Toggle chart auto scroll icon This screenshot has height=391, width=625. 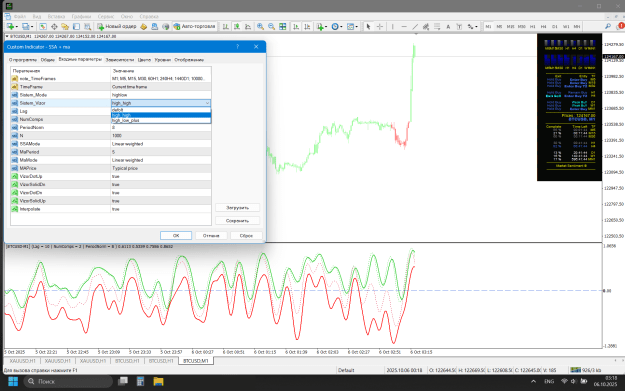coord(296,26)
